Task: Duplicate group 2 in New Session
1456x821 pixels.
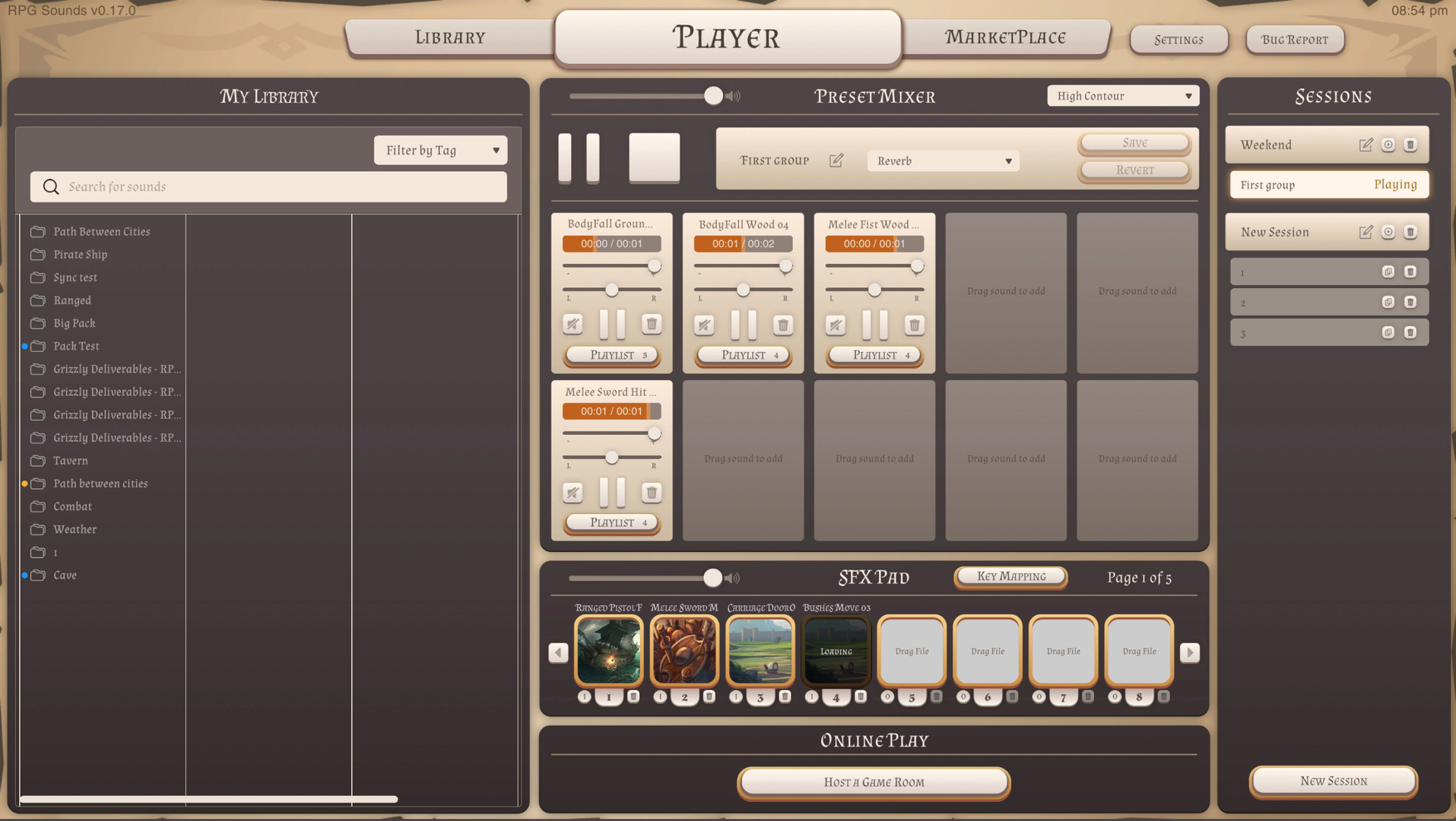Action: (1388, 303)
